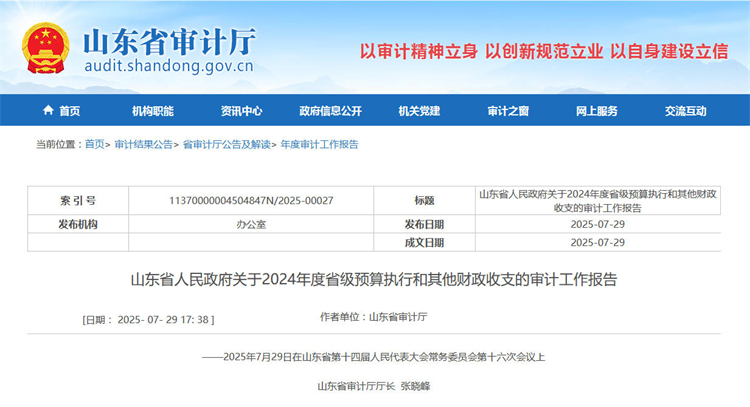Viewport: 750px width, 407px height.
Task: Open 政府信息公开 in the navigation bar
Action: 329,111
